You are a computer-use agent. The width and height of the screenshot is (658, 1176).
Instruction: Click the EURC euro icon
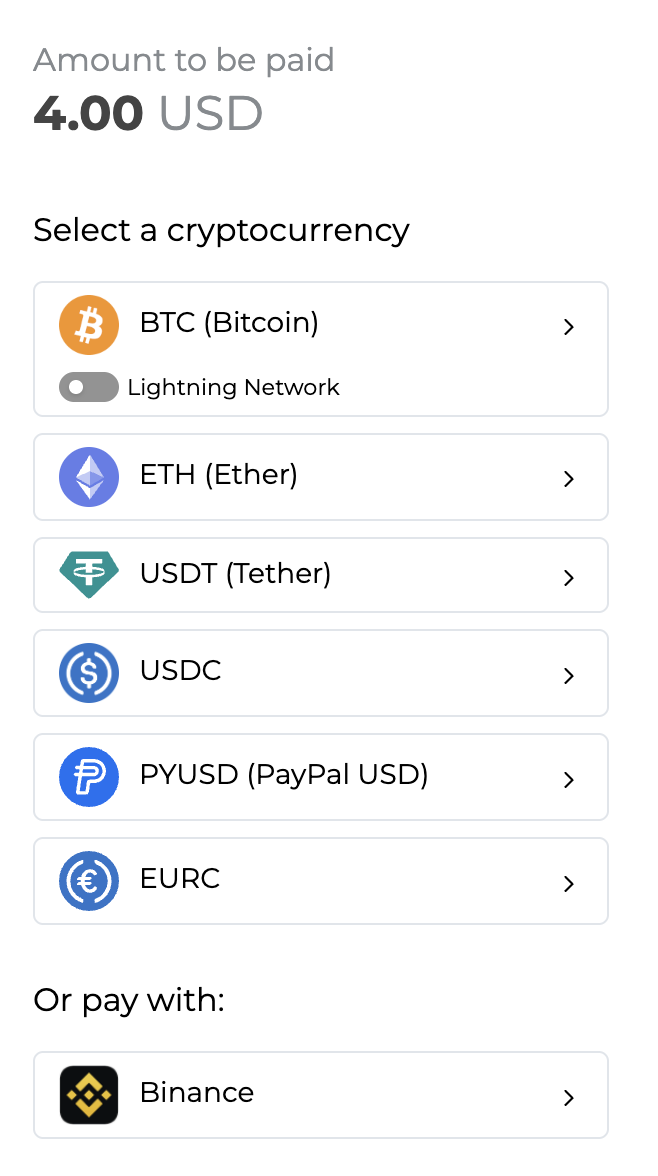point(89,880)
